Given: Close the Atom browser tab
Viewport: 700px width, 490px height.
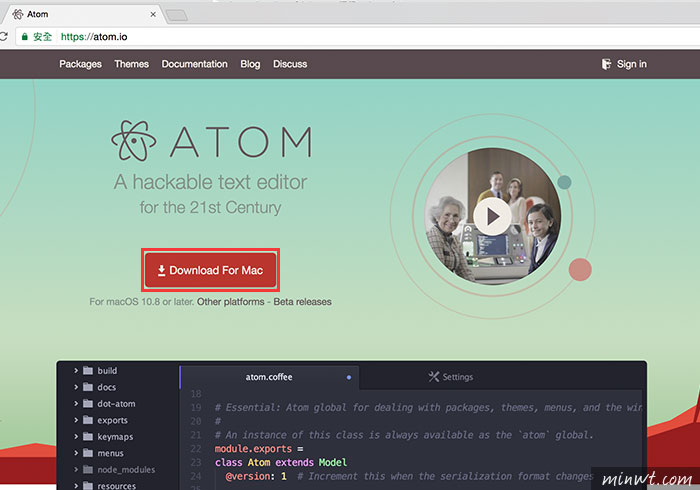Looking at the screenshot, I should (153, 14).
